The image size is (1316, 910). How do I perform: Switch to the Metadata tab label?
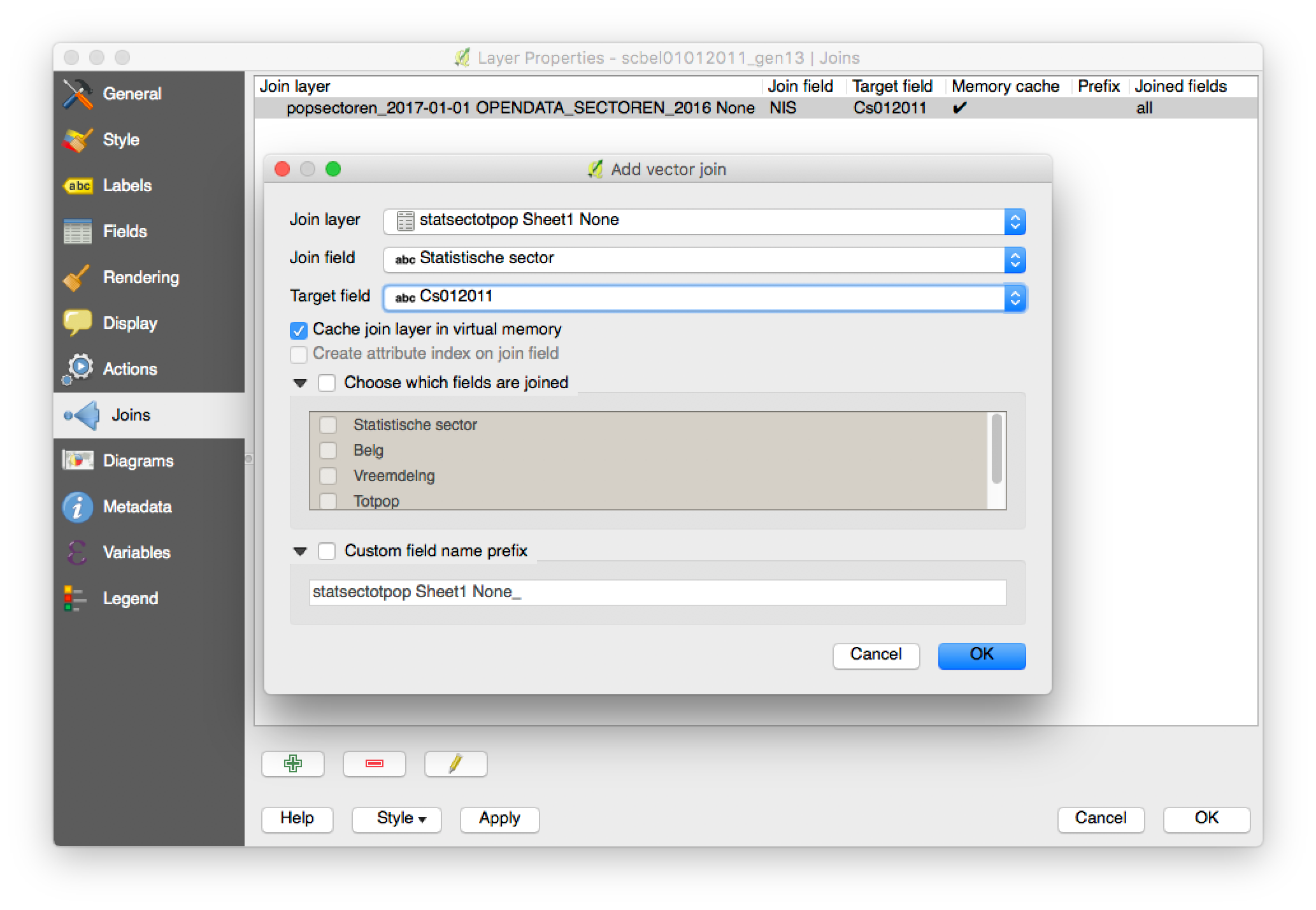tap(138, 507)
